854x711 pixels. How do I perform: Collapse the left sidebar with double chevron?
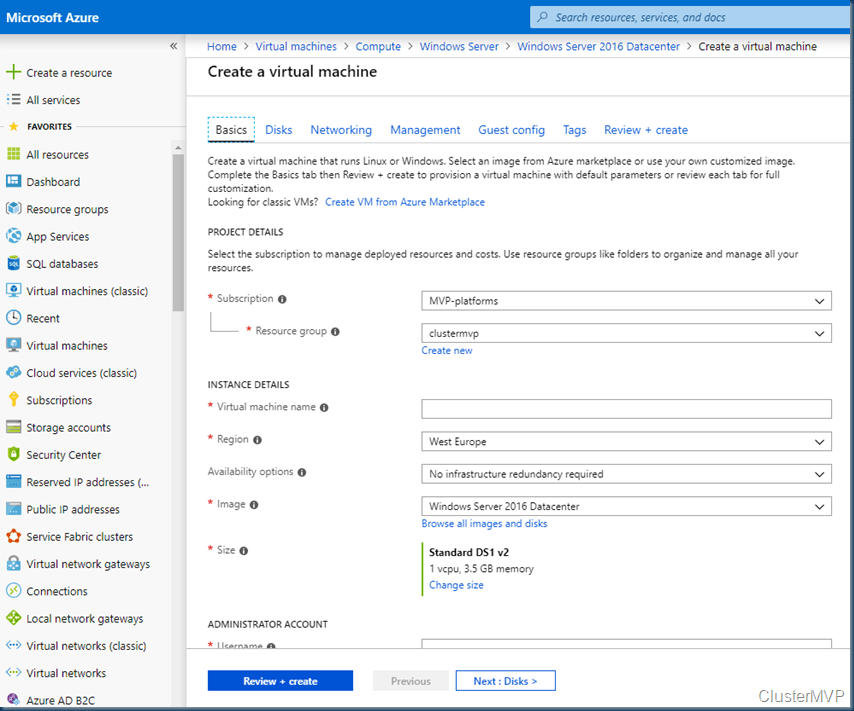point(173,46)
